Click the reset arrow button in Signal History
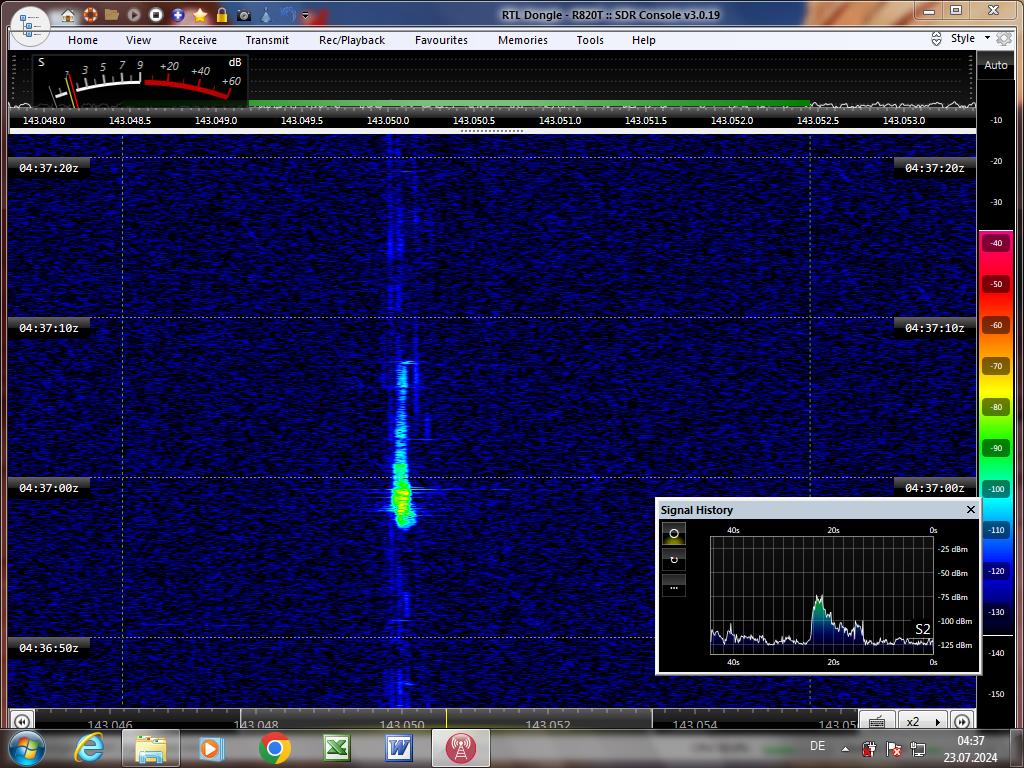Image resolution: width=1024 pixels, height=768 pixels. tap(673, 560)
